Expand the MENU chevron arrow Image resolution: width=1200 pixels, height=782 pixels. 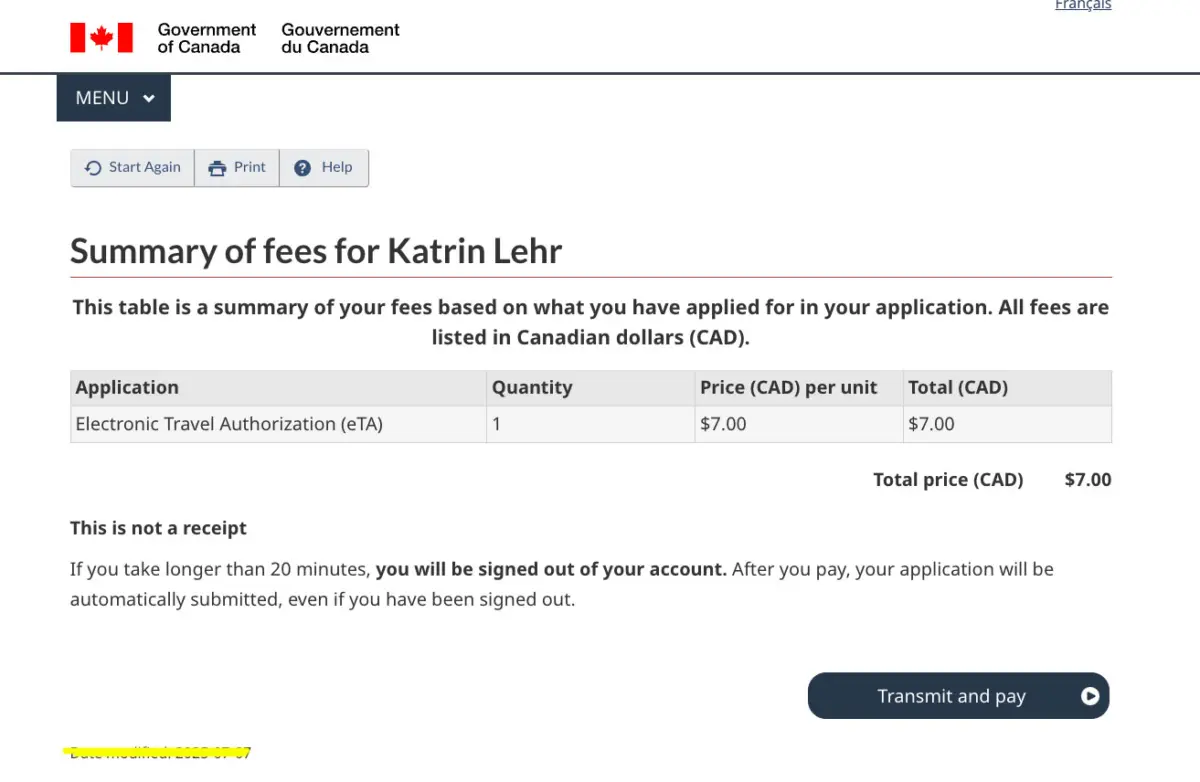(149, 98)
